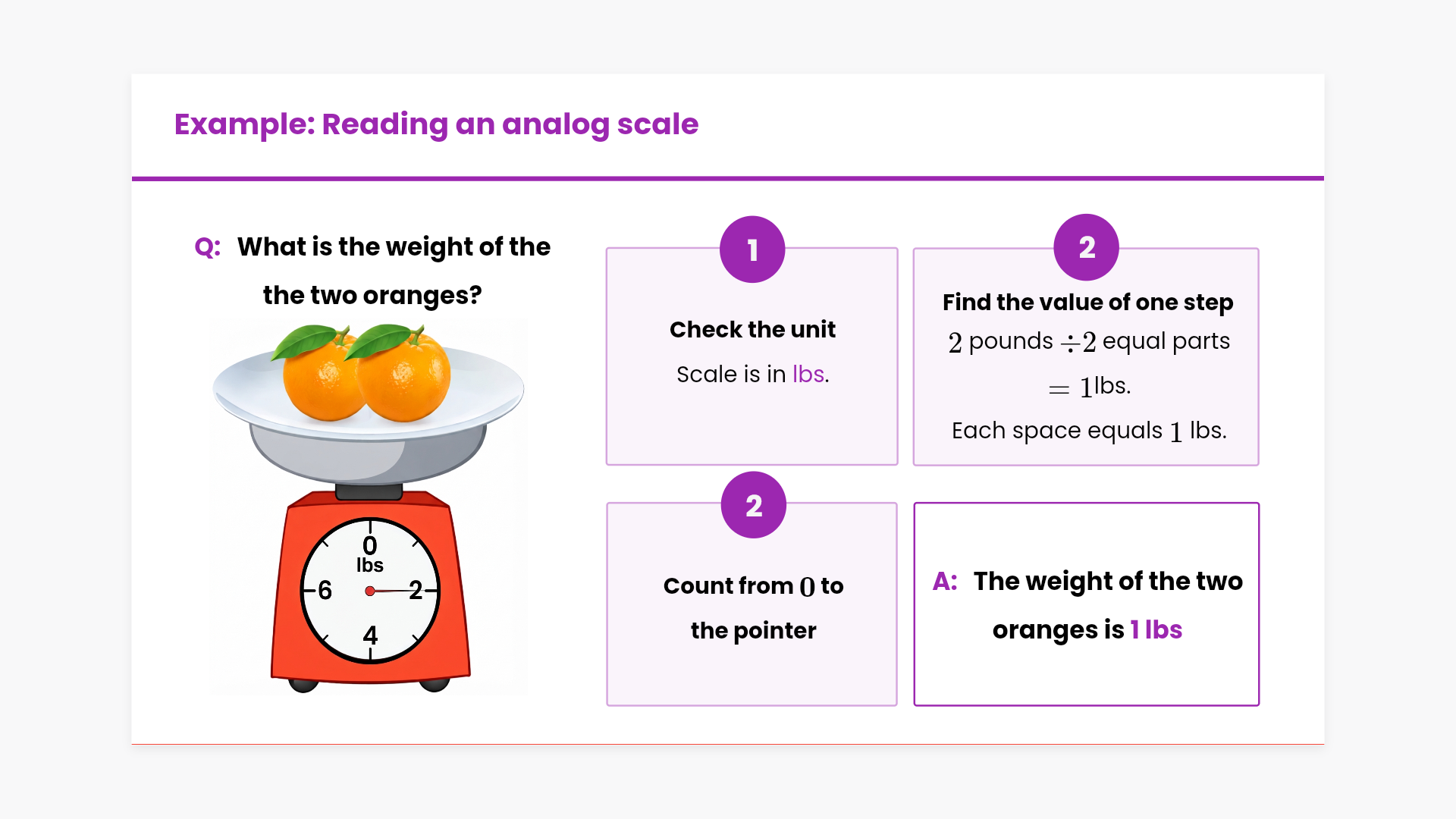The image size is (1456, 819).
Task: Click the number 6 on the scale dial
Action: 325,590
